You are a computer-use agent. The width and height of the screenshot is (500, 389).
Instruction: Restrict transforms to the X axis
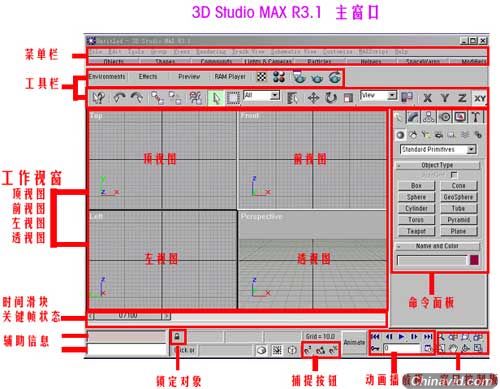(427, 98)
